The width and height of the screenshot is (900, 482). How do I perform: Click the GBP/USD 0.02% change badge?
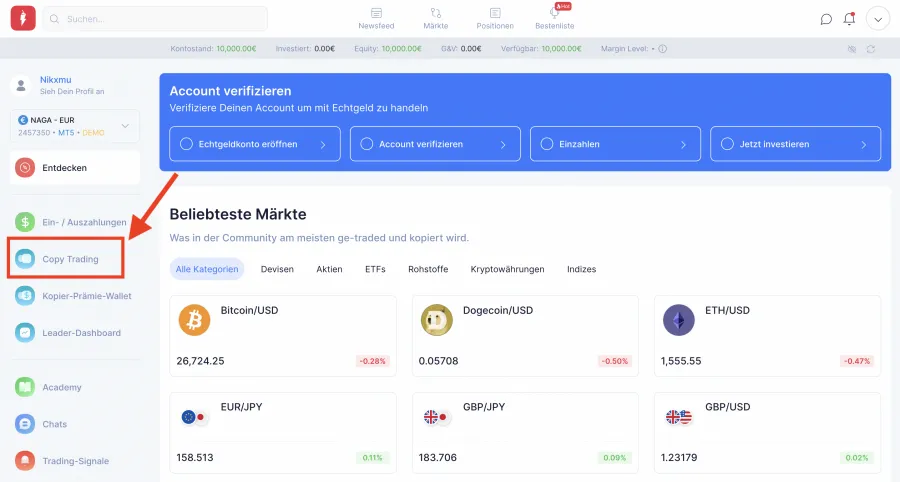(857, 458)
